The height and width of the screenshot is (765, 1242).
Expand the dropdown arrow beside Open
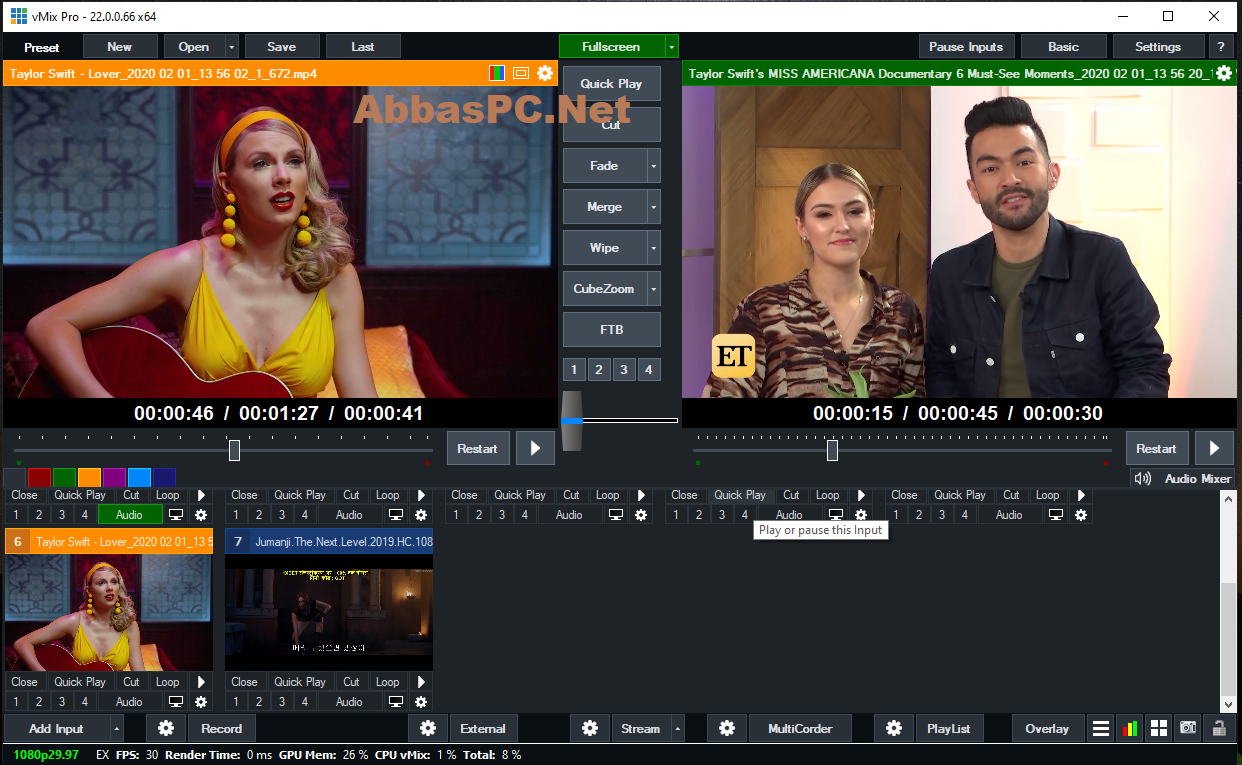[x=232, y=46]
